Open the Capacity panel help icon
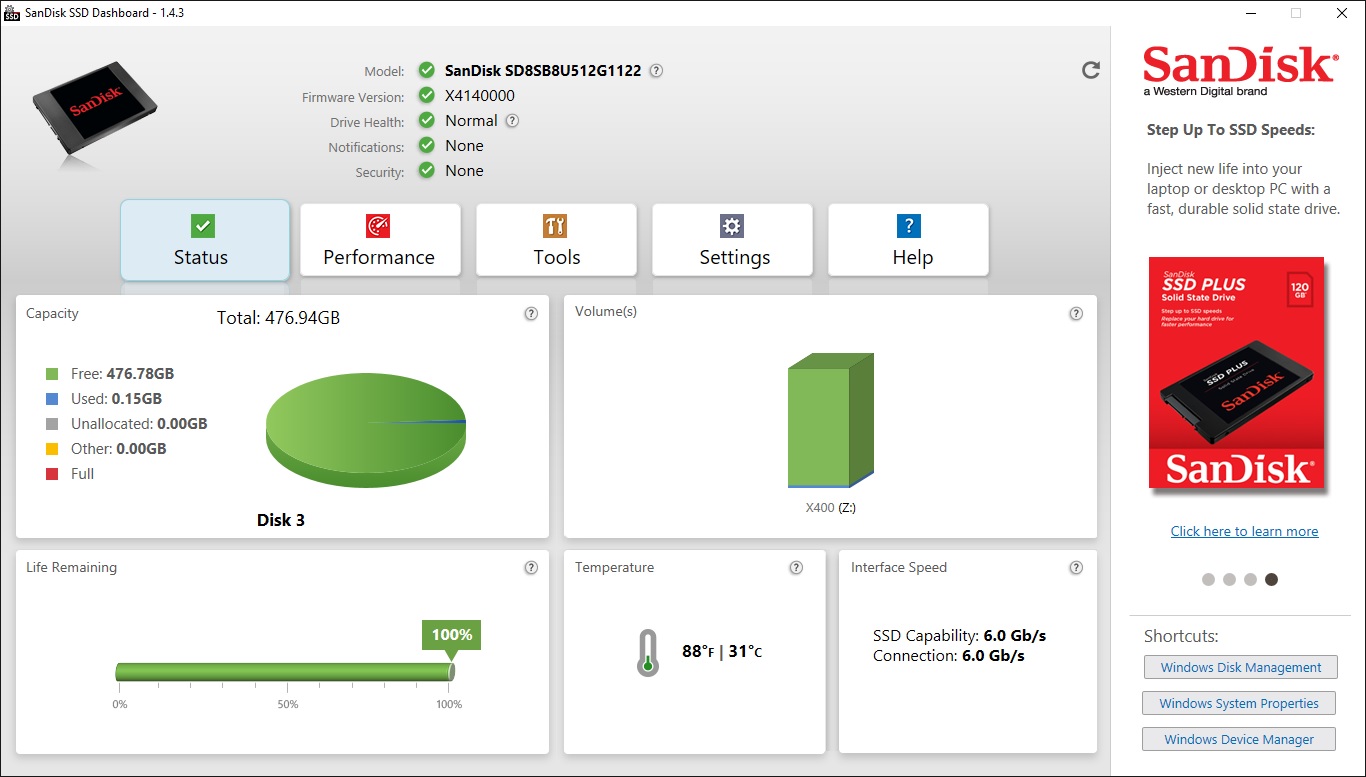This screenshot has width=1366, height=777. (531, 314)
